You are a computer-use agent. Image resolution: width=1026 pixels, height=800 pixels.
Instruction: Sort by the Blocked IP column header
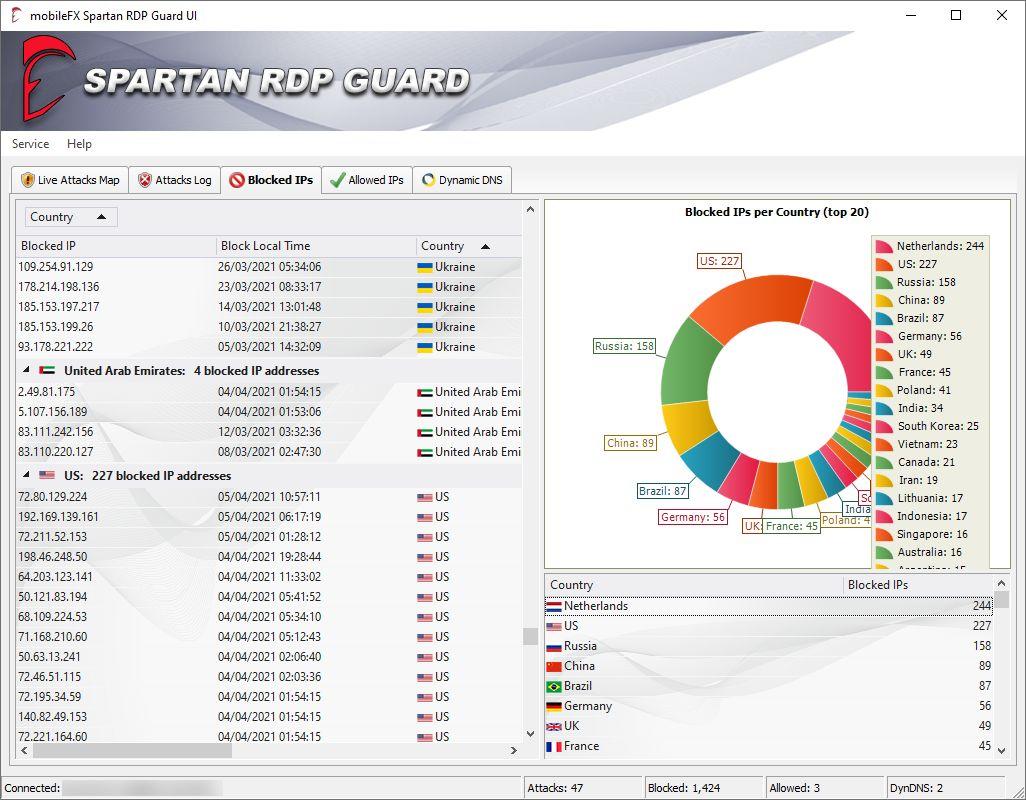coord(116,246)
